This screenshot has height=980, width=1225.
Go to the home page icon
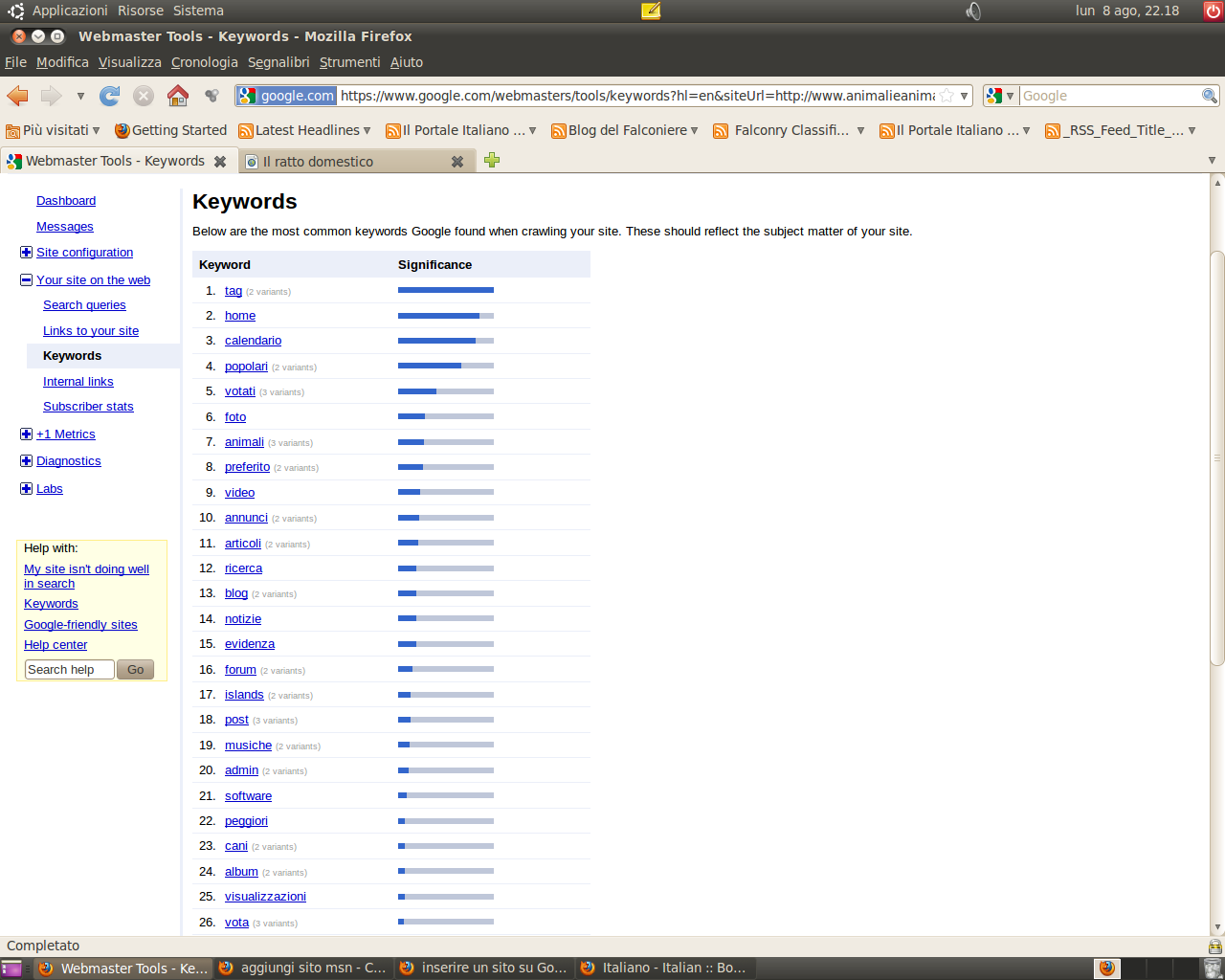pos(178,96)
